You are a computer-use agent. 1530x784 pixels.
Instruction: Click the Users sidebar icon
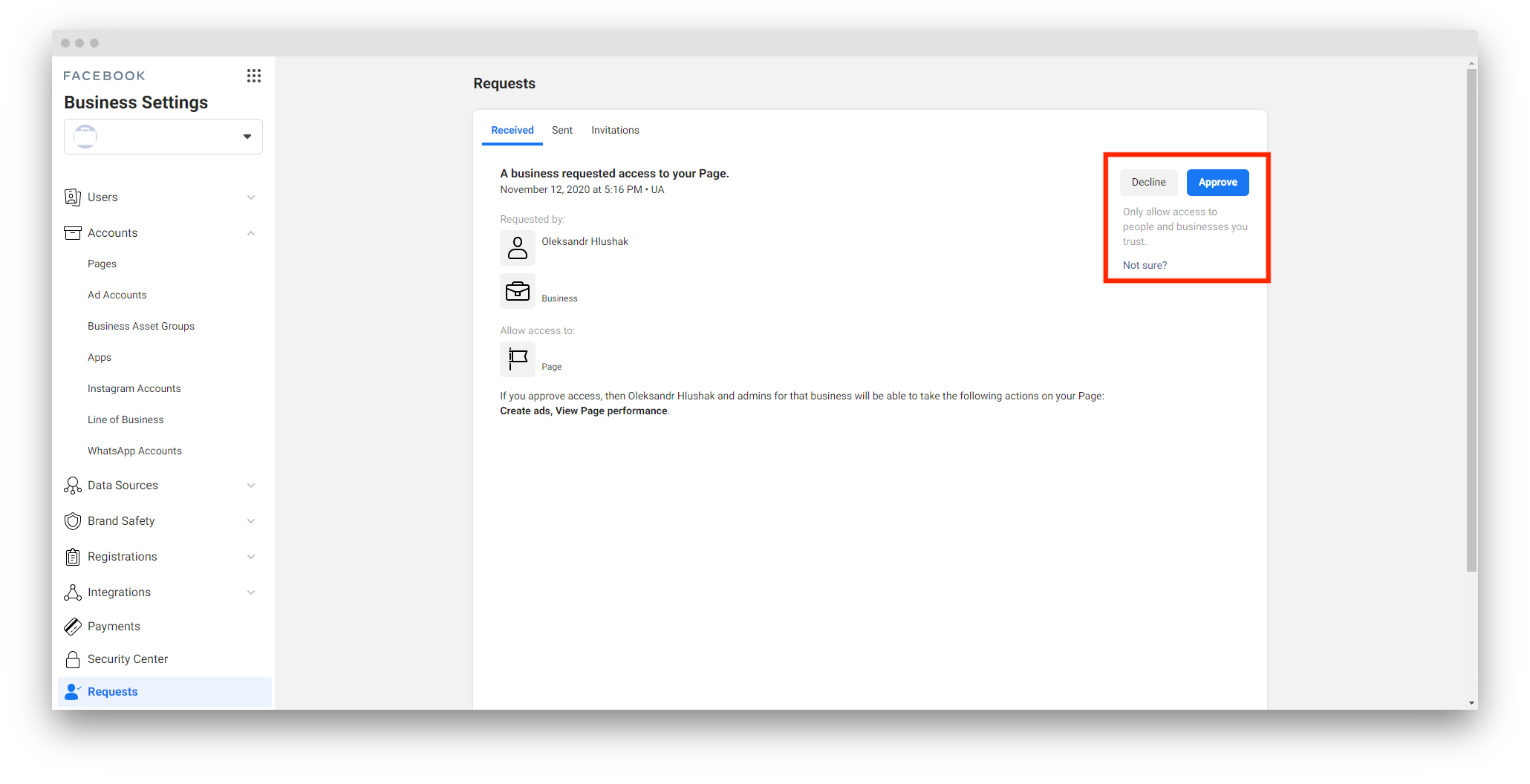pos(73,197)
